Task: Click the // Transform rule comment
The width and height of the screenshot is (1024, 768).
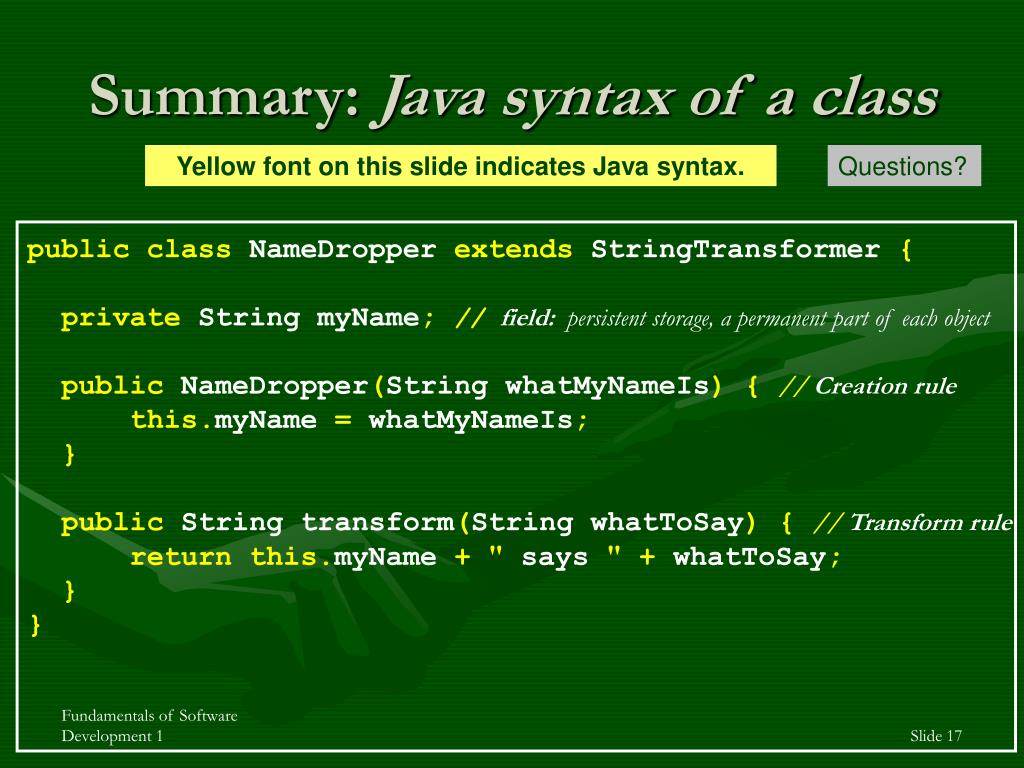Action: pos(912,522)
